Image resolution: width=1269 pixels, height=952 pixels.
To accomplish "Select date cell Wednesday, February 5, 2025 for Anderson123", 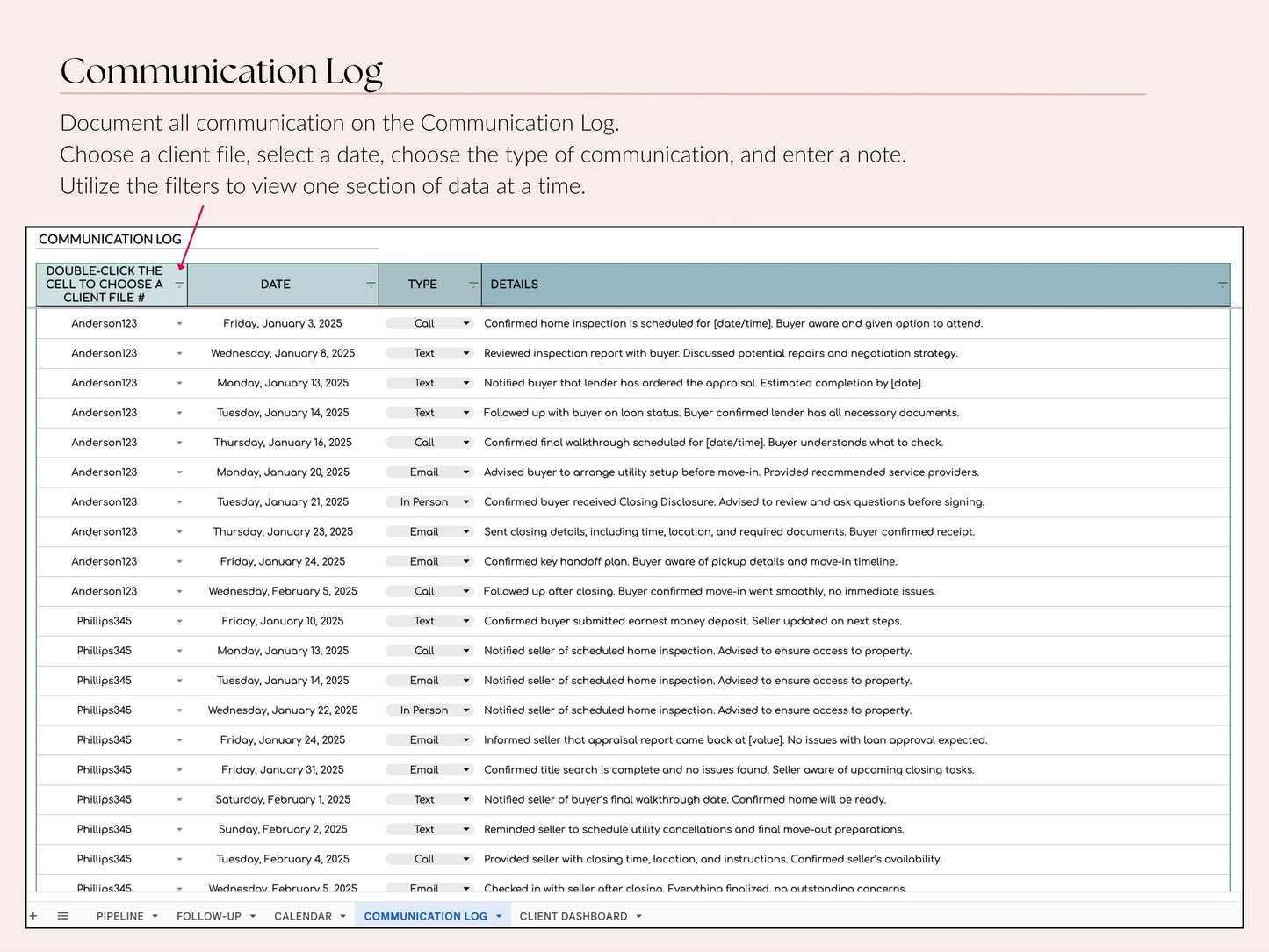I will [283, 591].
